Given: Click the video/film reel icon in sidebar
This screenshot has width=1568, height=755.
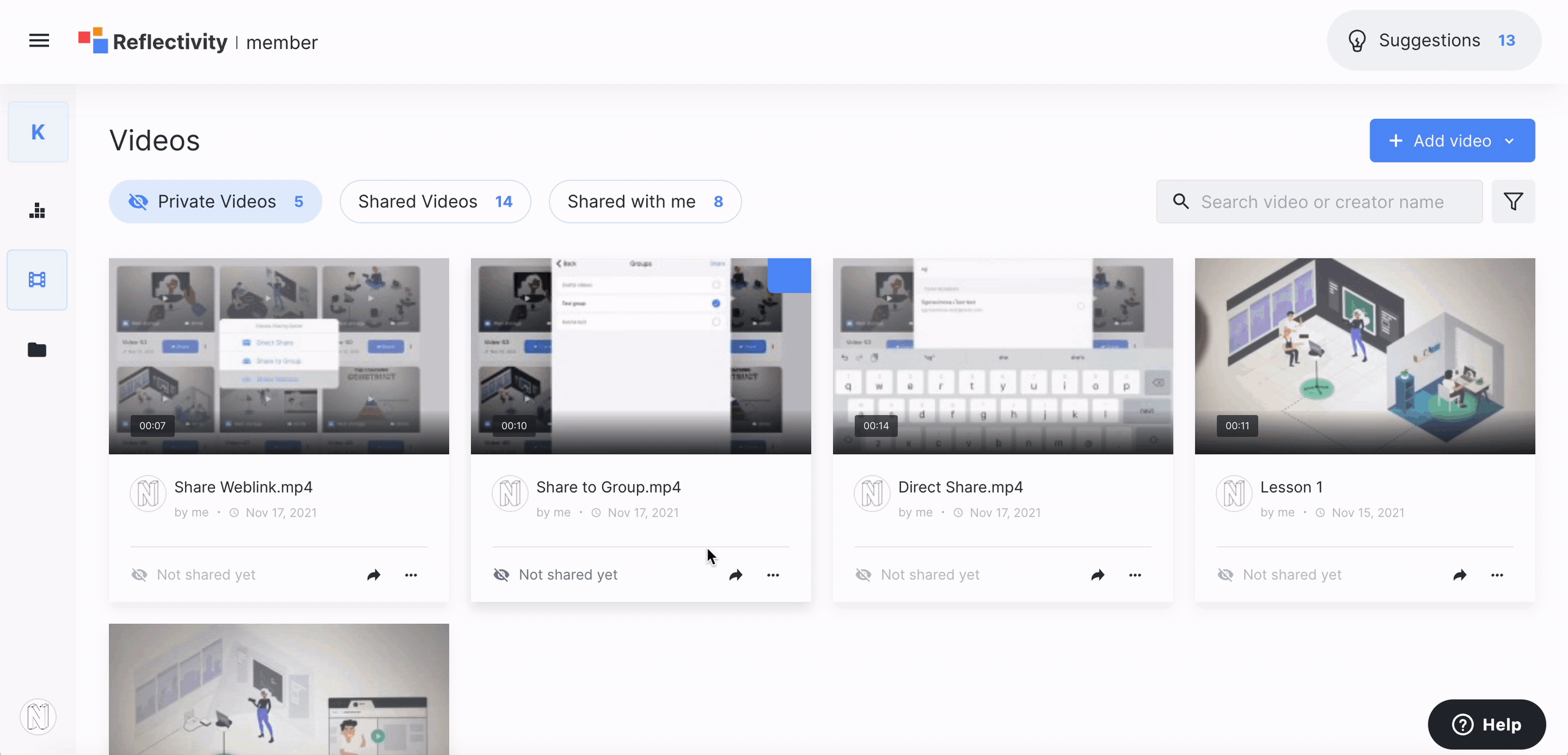Looking at the screenshot, I should (38, 279).
